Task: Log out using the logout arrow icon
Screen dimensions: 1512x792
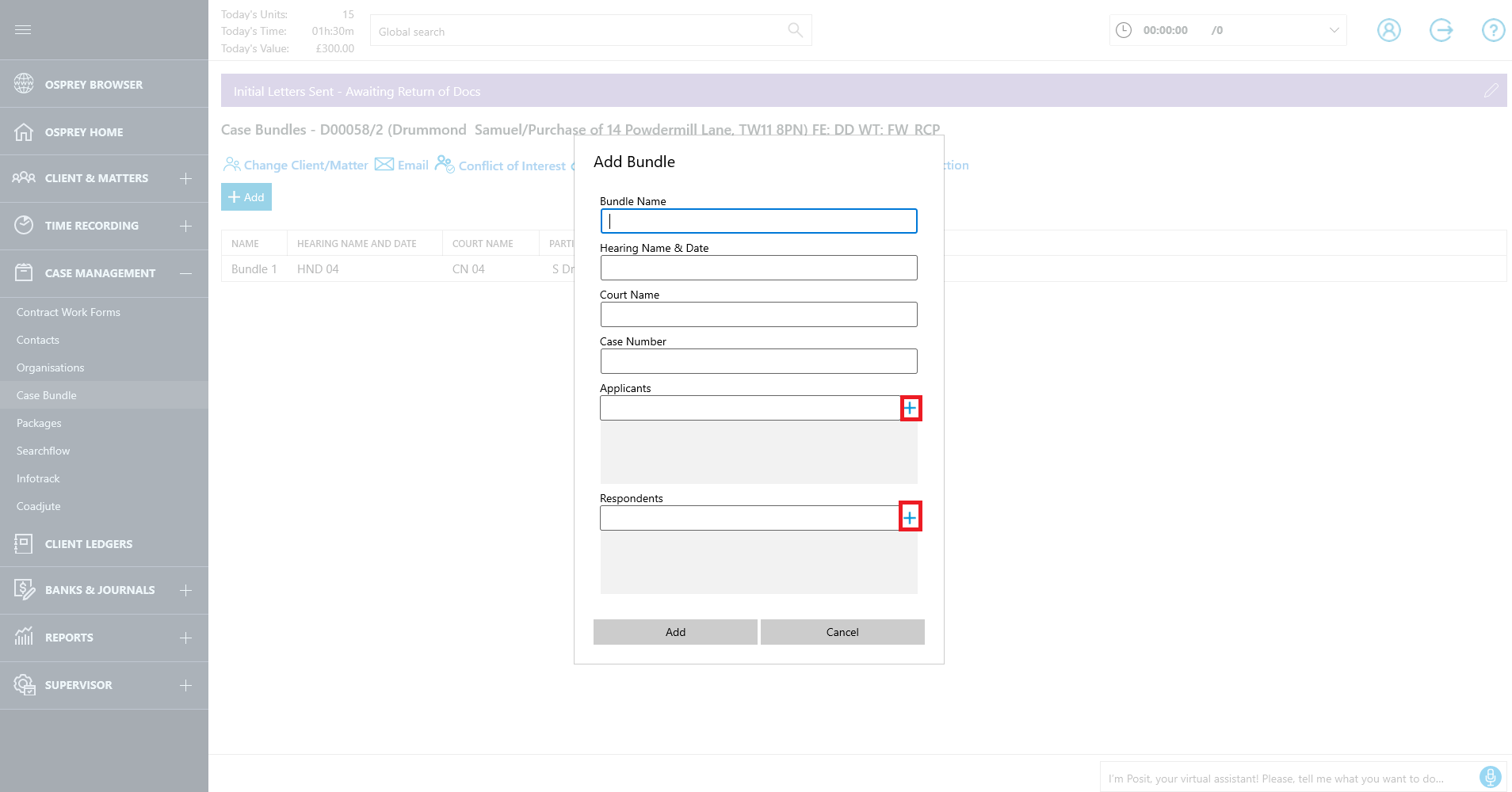Action: (x=1441, y=29)
